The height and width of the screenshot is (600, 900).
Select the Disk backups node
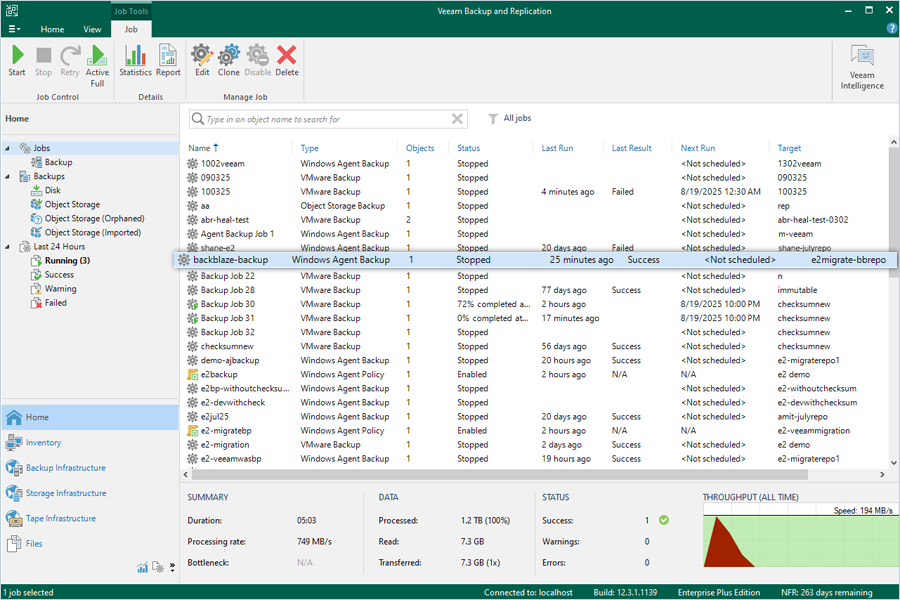point(46,191)
